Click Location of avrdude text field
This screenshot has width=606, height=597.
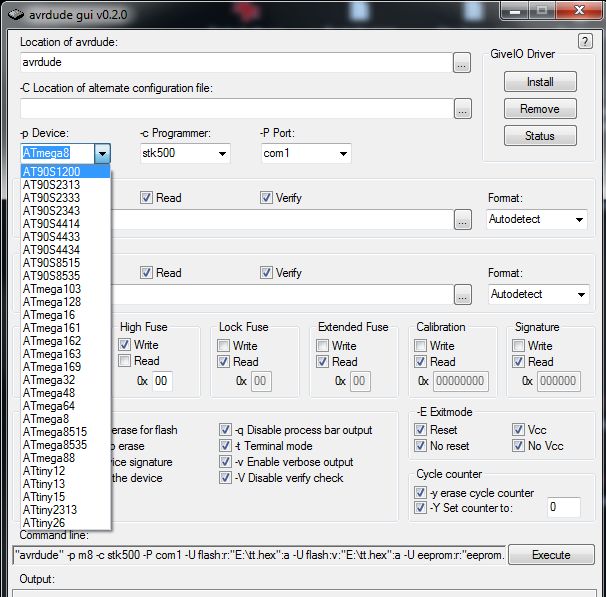(236, 62)
